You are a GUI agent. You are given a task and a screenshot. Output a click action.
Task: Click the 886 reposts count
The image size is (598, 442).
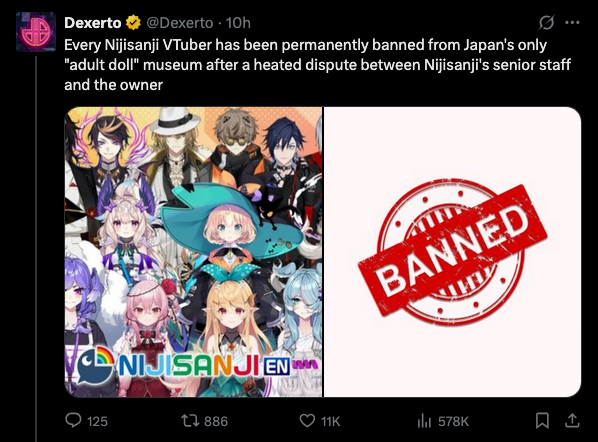pyautogui.click(x=216, y=421)
